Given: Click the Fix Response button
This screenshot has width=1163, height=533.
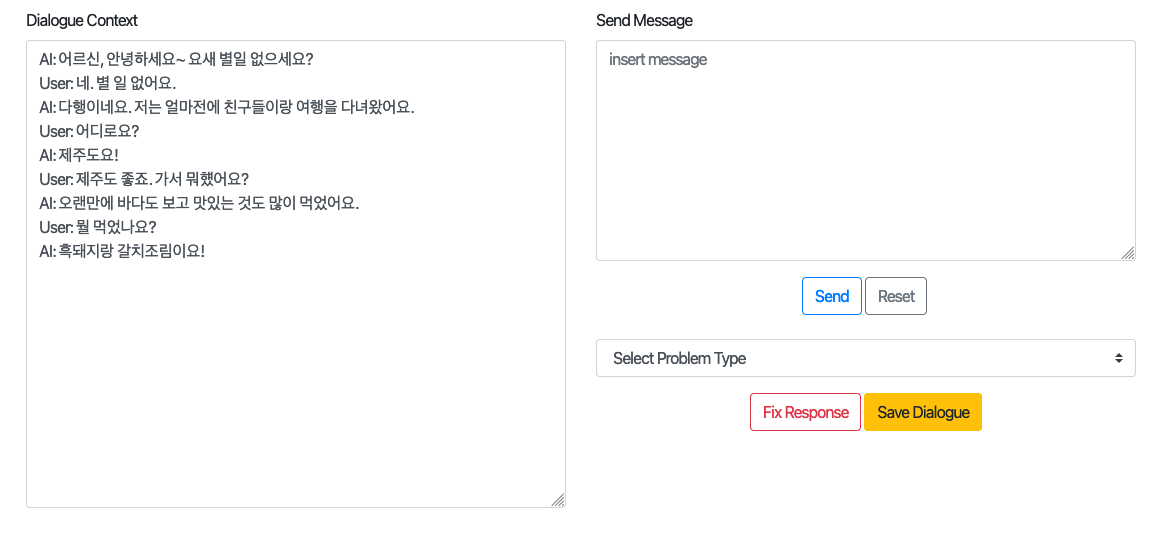Looking at the screenshot, I should pos(805,412).
